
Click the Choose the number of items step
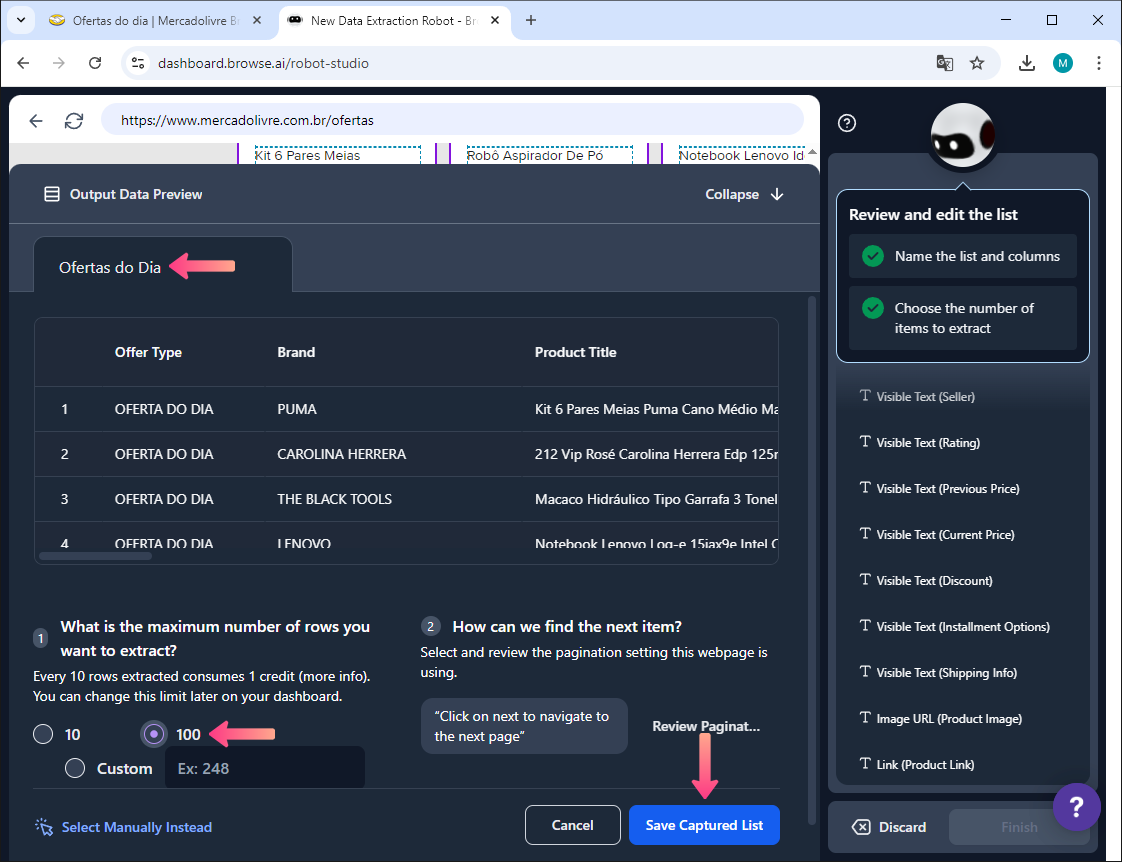962,318
